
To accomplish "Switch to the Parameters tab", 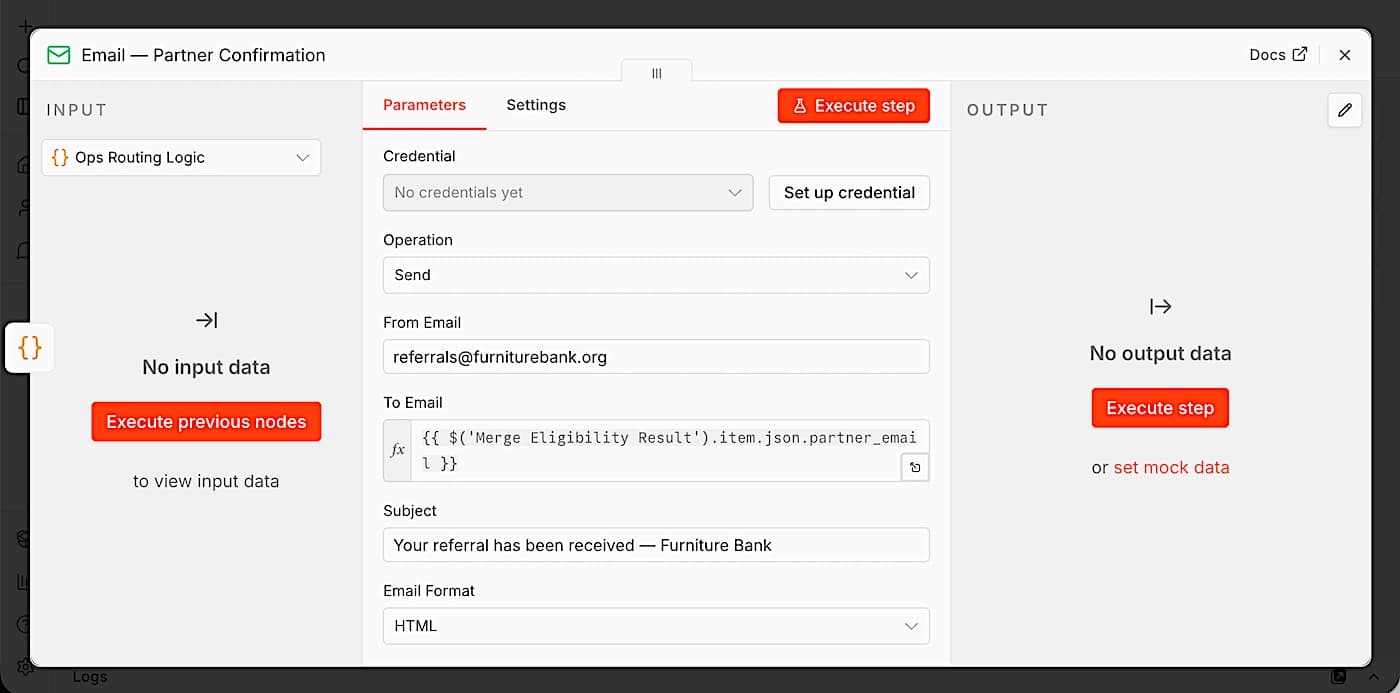I will [424, 105].
